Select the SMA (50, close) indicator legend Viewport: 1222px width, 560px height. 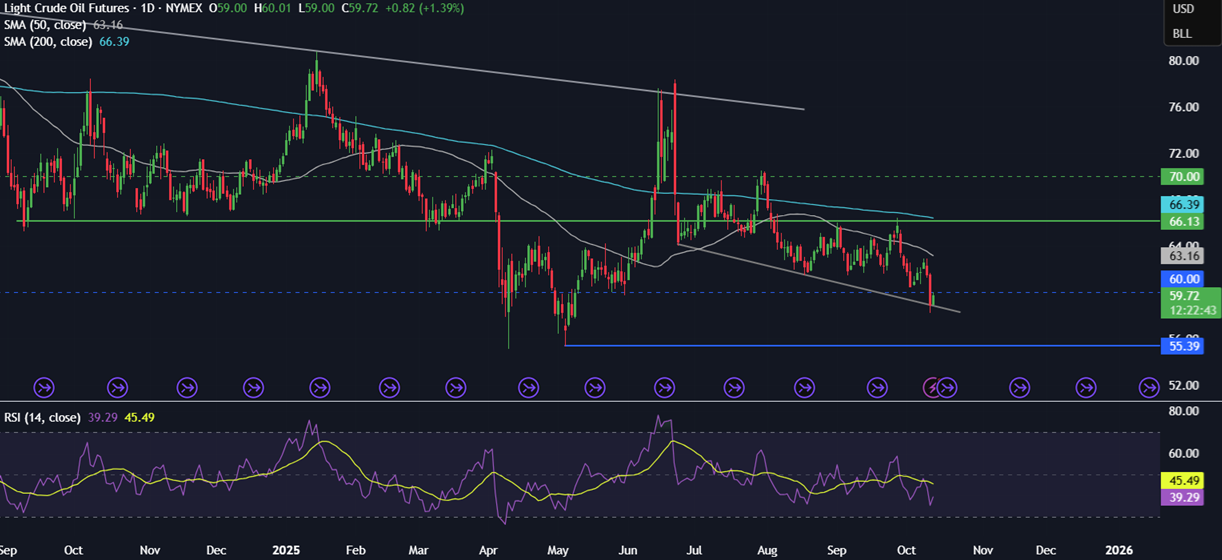(45, 24)
